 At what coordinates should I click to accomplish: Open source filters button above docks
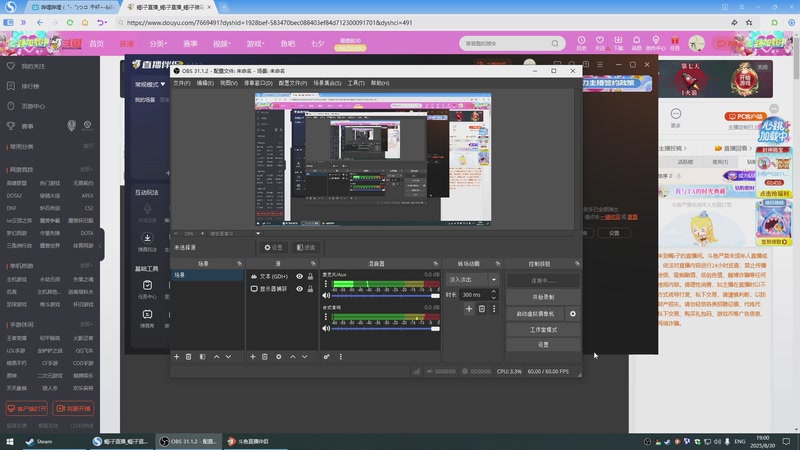(x=306, y=247)
